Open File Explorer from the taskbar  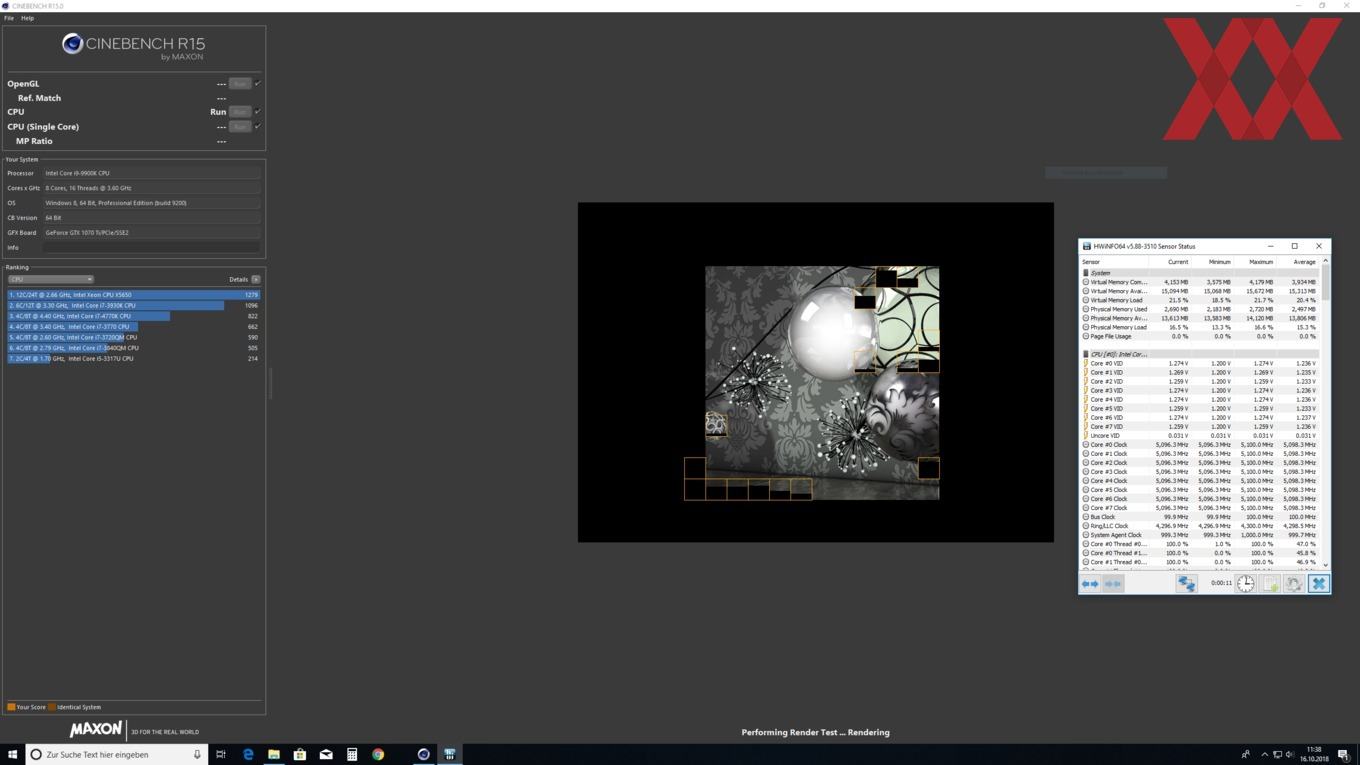(x=273, y=754)
